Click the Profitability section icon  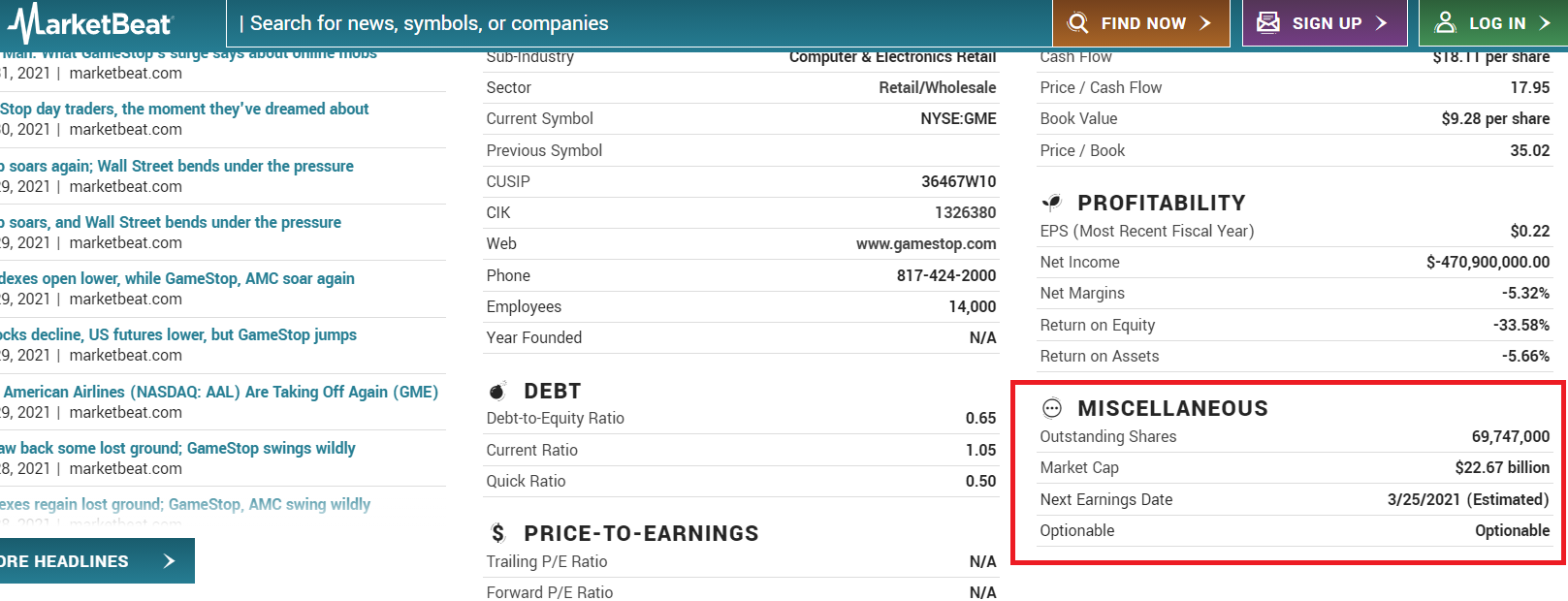pyautogui.click(x=1052, y=203)
